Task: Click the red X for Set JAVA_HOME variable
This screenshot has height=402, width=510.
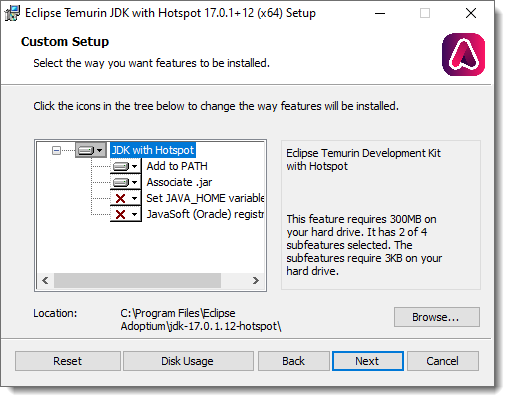Action: click(x=120, y=198)
